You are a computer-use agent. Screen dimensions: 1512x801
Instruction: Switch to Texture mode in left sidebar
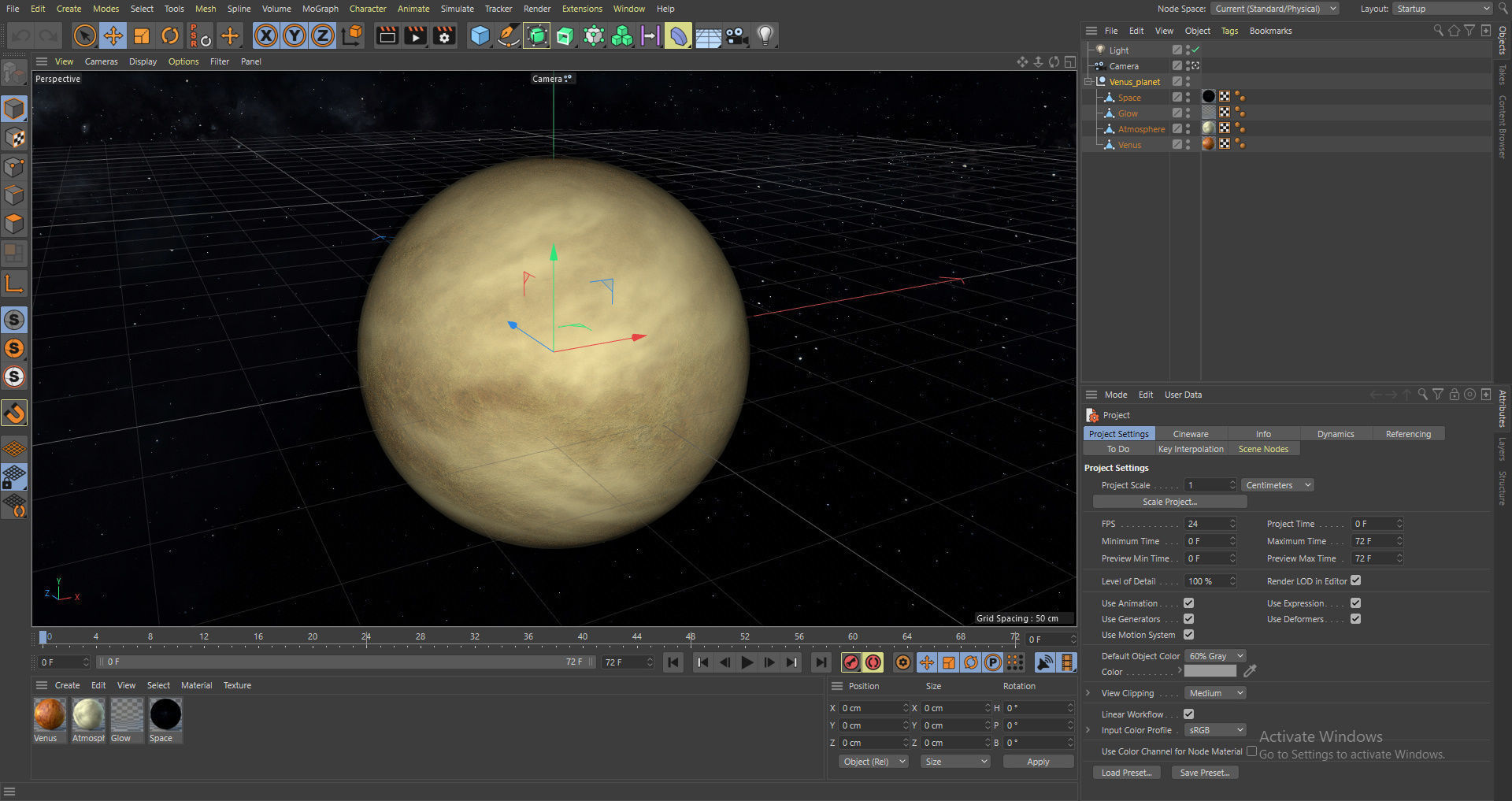tap(14, 137)
